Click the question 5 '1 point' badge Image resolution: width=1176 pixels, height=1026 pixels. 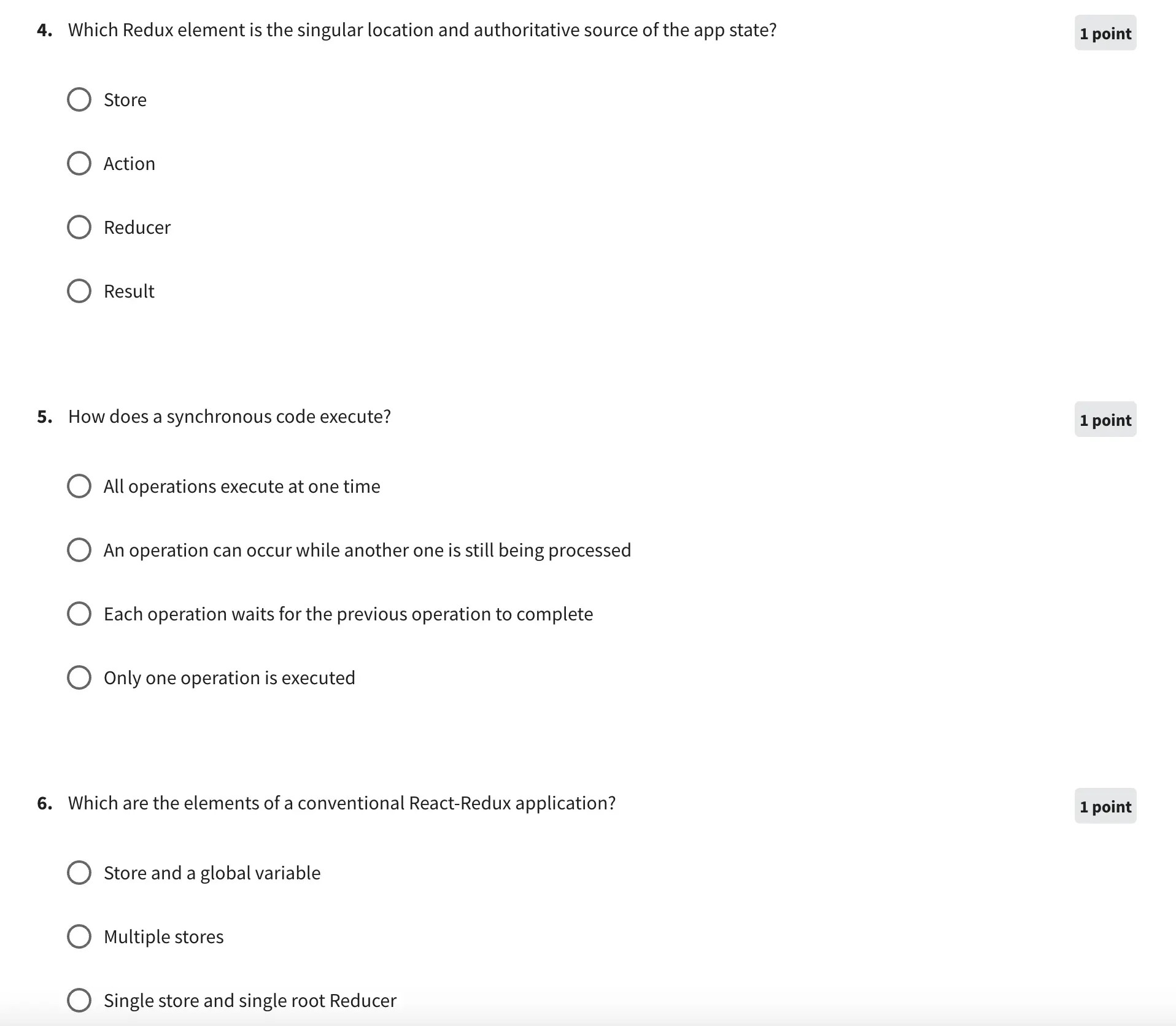[1105, 420]
